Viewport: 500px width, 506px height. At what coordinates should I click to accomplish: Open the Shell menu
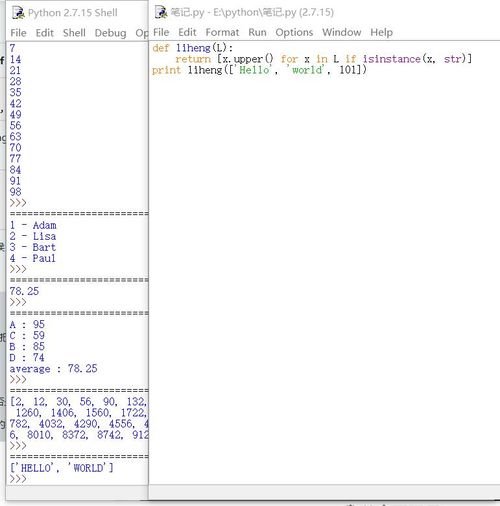tap(74, 33)
